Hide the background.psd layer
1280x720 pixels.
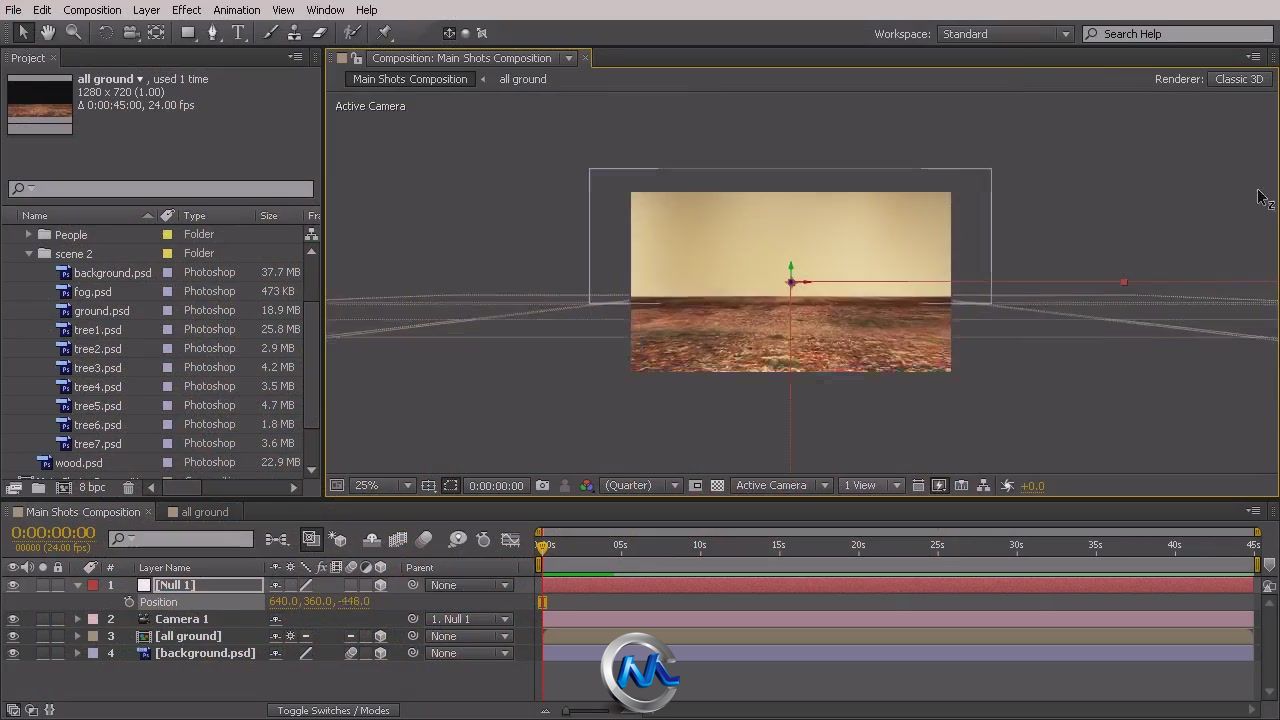13,653
